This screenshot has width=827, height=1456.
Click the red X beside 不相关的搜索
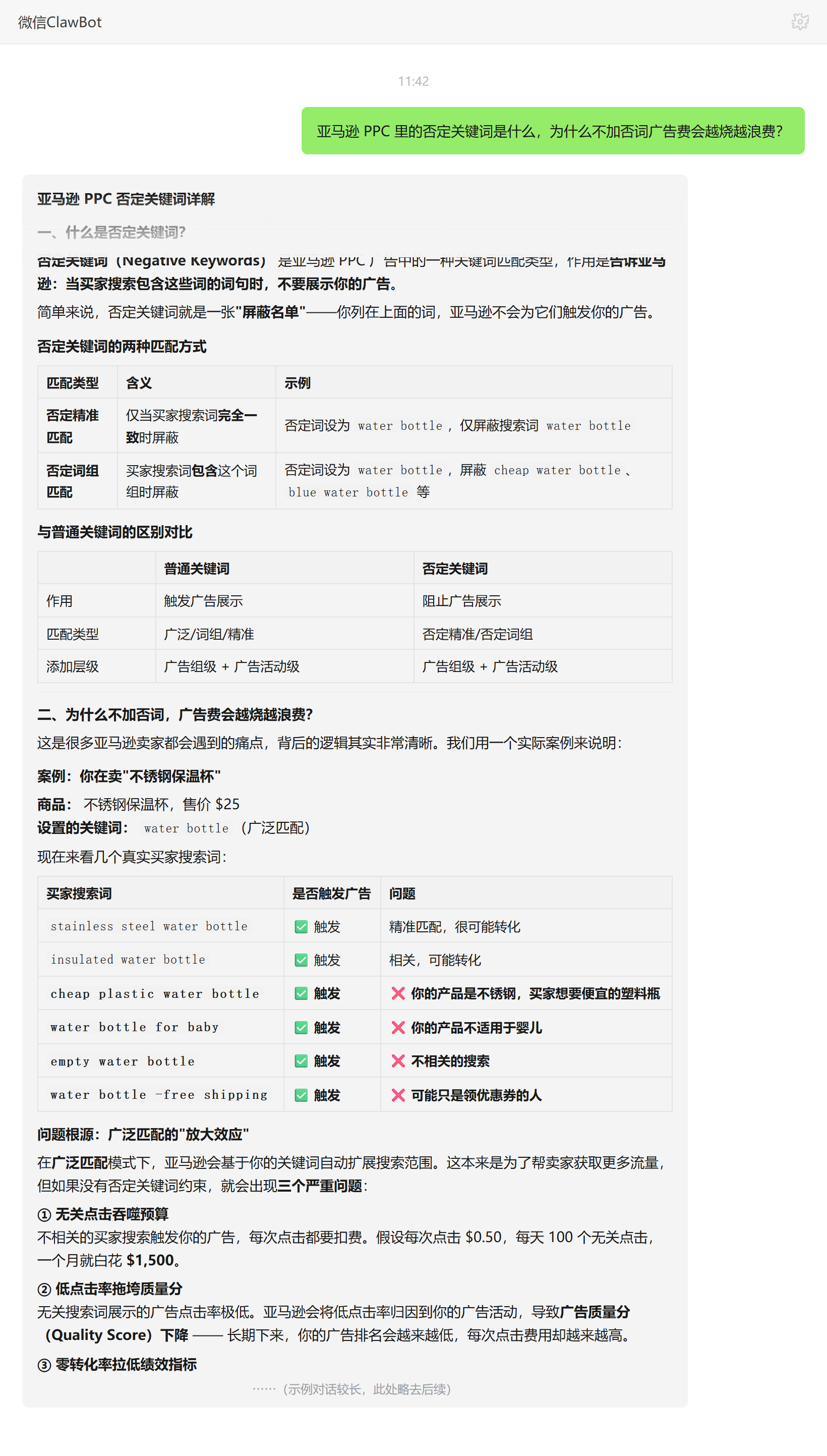tap(398, 1060)
